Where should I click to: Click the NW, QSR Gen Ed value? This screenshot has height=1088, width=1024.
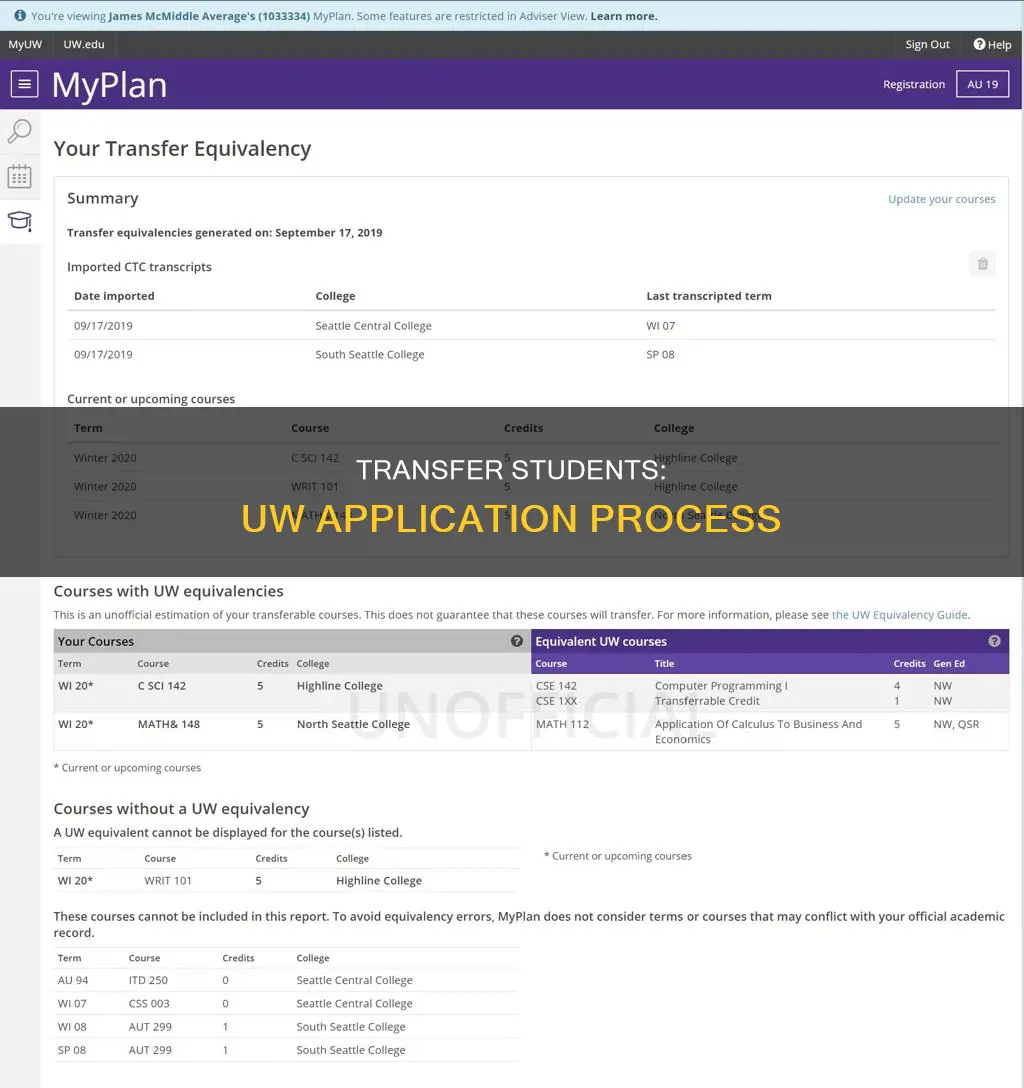956,724
